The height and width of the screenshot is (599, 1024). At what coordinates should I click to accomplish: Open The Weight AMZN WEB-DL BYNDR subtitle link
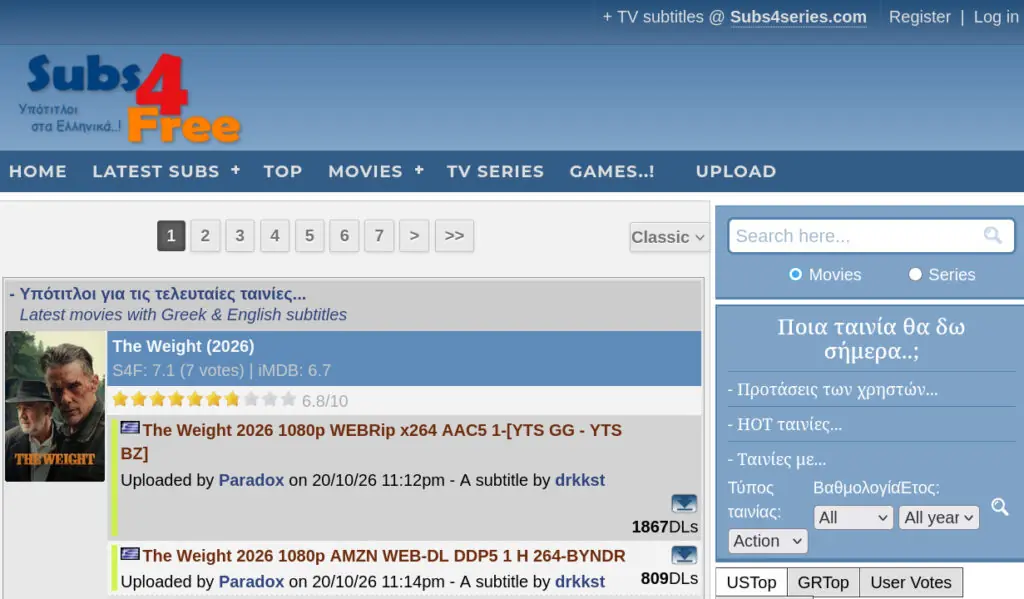point(384,556)
